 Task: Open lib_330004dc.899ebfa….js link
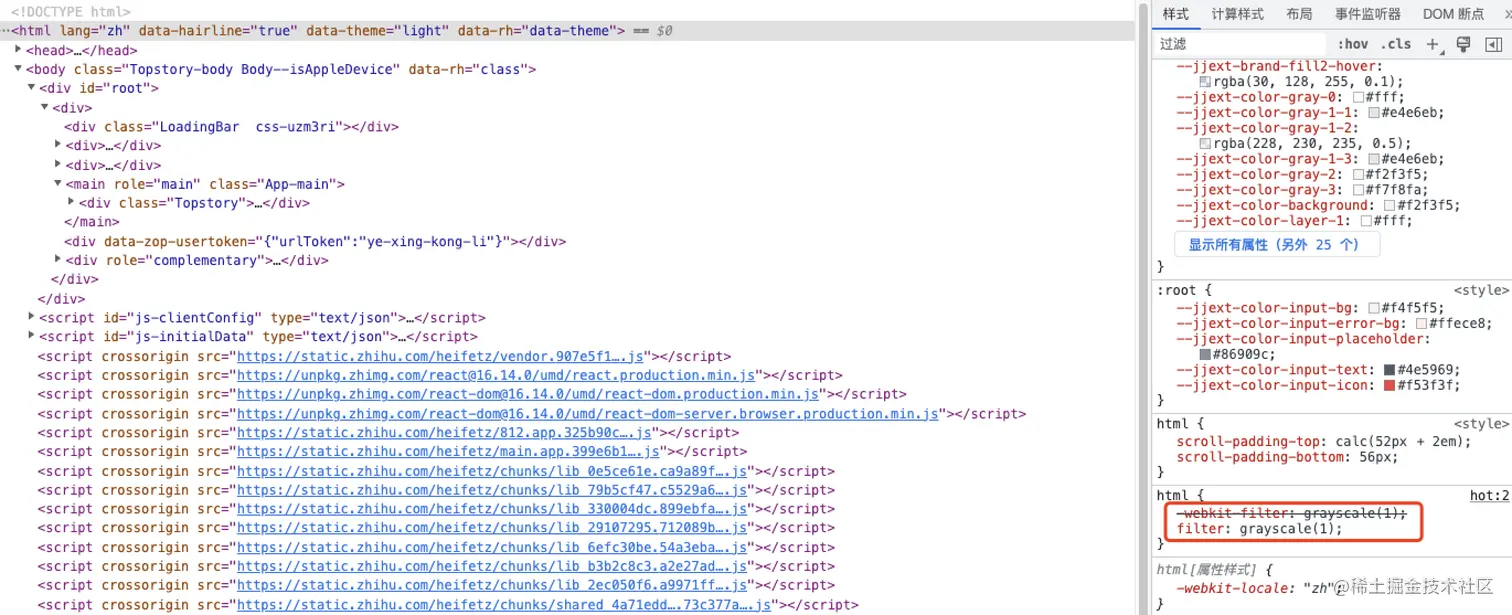492,509
